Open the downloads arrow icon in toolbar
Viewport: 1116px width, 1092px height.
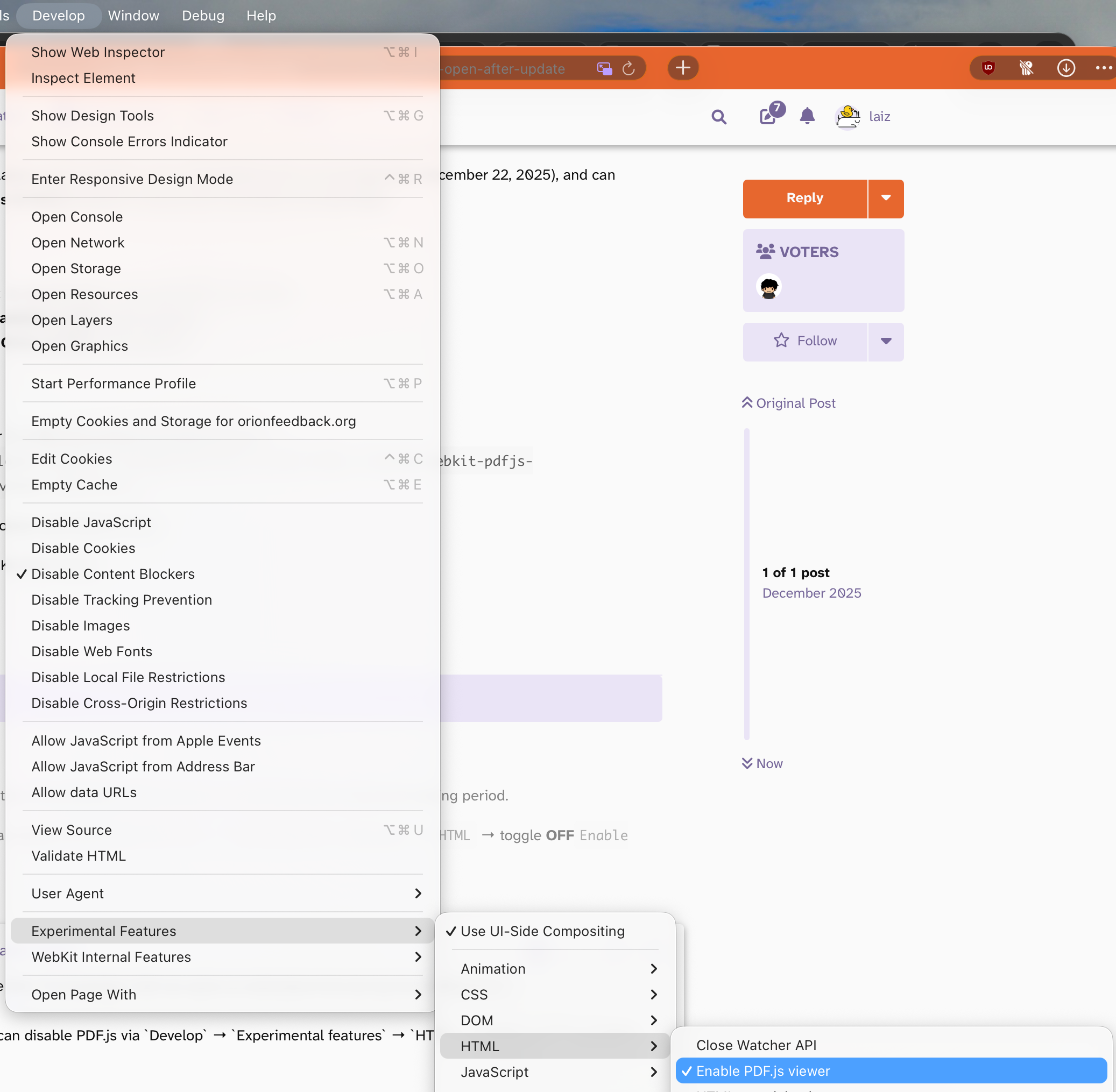coord(1066,68)
